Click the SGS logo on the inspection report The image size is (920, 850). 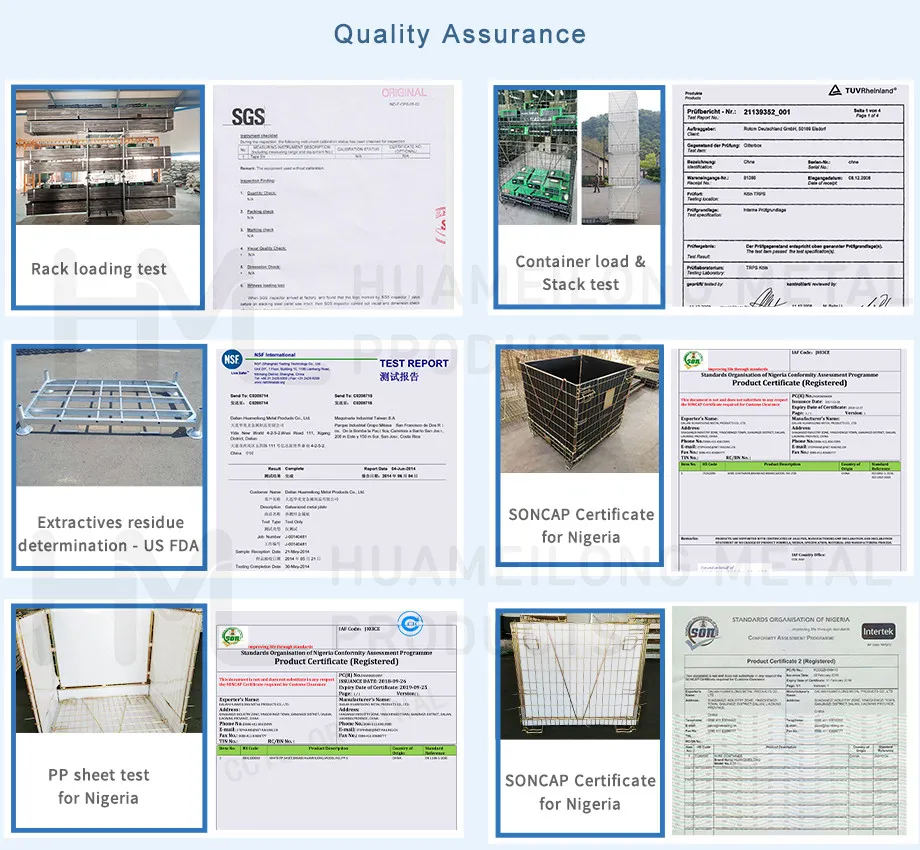click(x=248, y=117)
